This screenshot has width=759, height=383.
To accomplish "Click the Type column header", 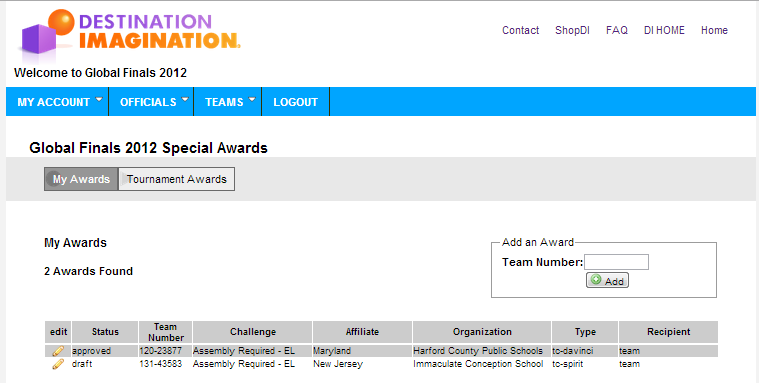I will 585,332.
